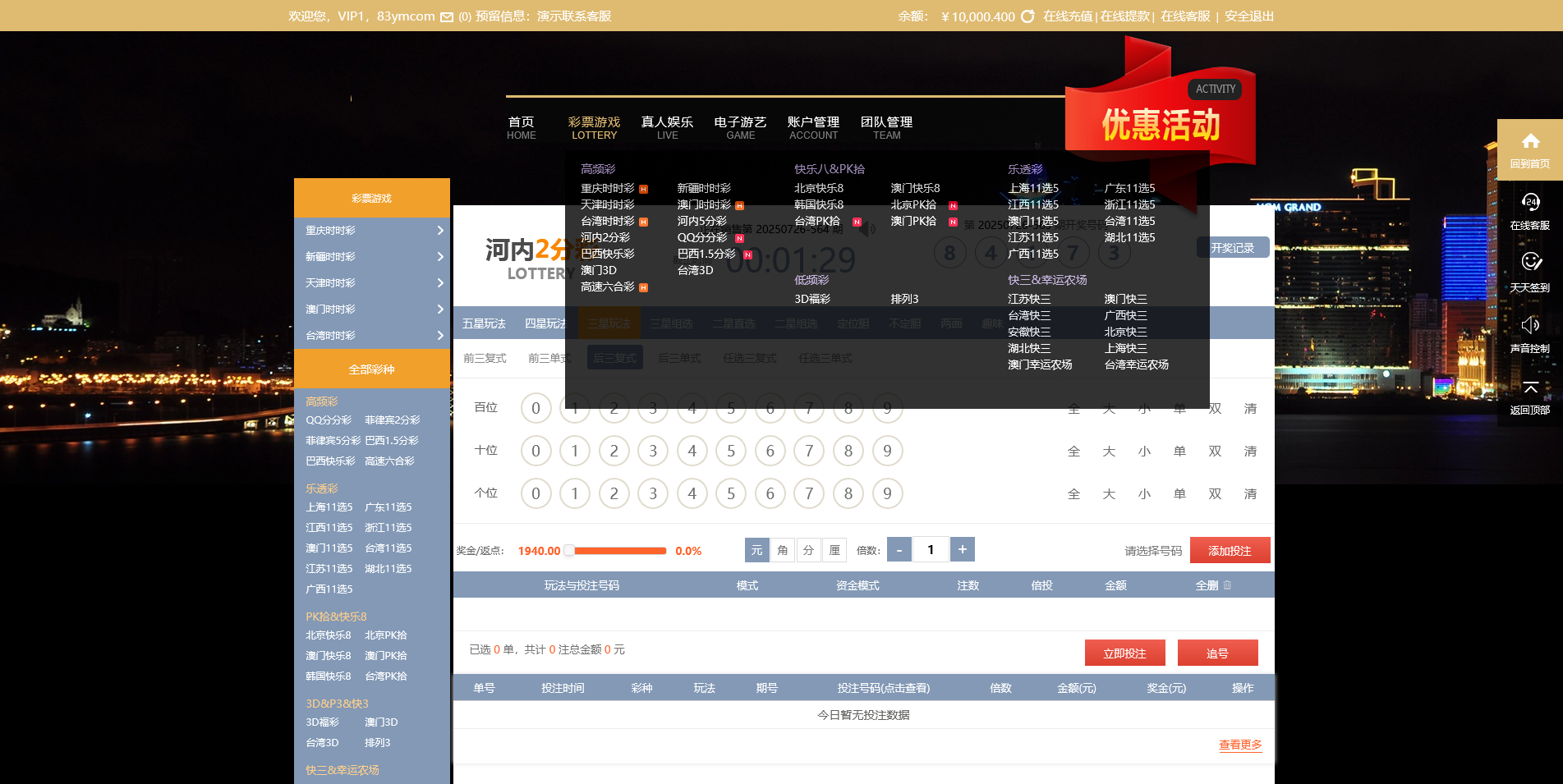Click the return-to-top arrow icon
Image resolution: width=1563 pixels, height=784 pixels.
click(x=1529, y=387)
